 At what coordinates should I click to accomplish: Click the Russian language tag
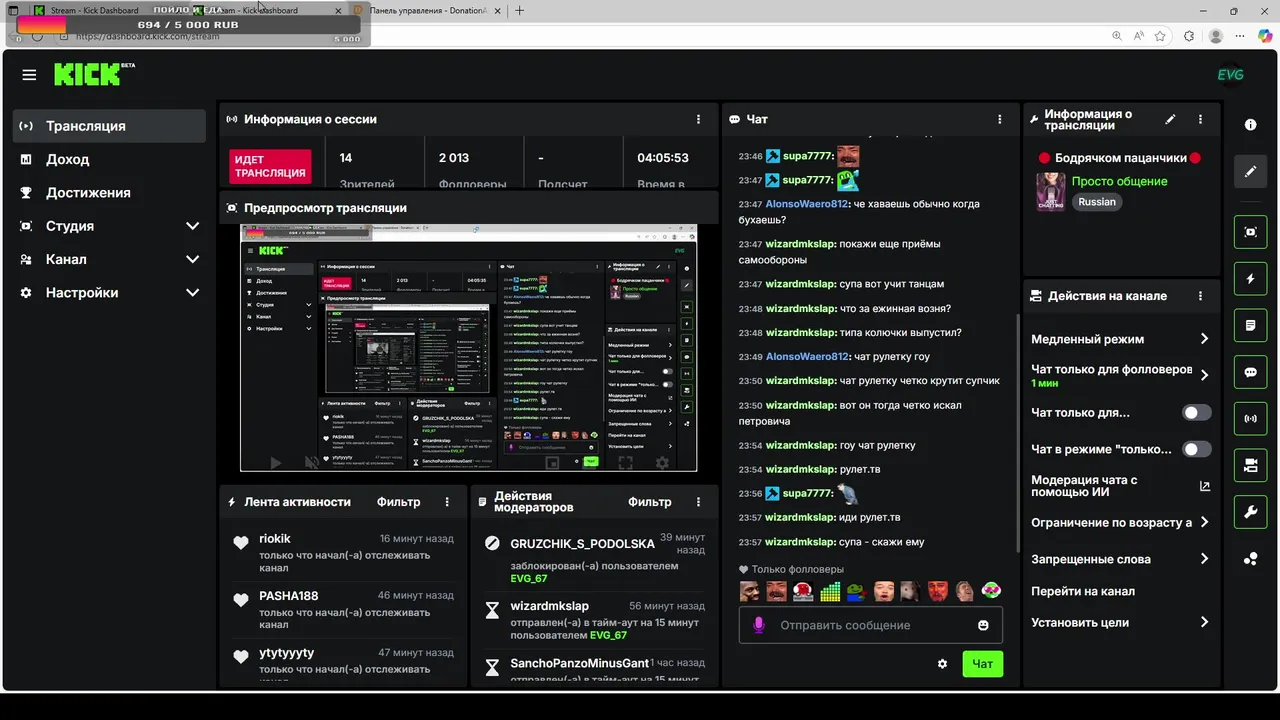1097,201
